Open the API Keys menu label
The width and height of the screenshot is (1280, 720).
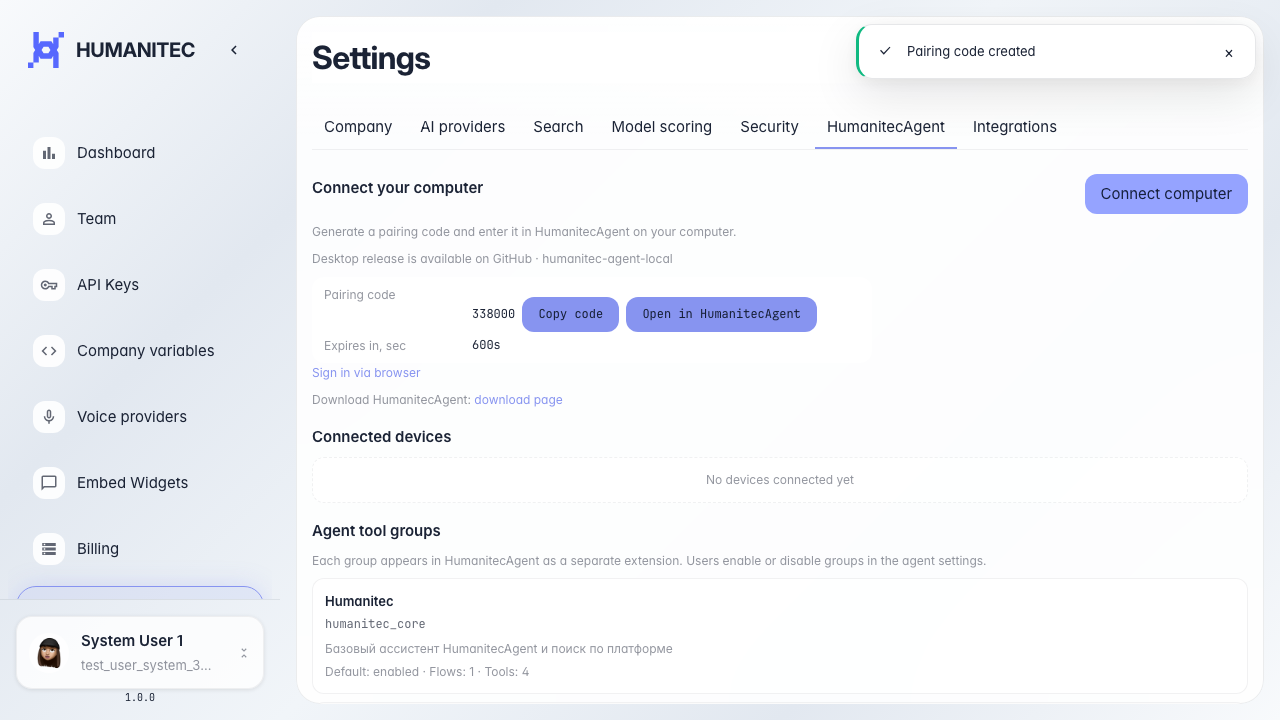108,285
